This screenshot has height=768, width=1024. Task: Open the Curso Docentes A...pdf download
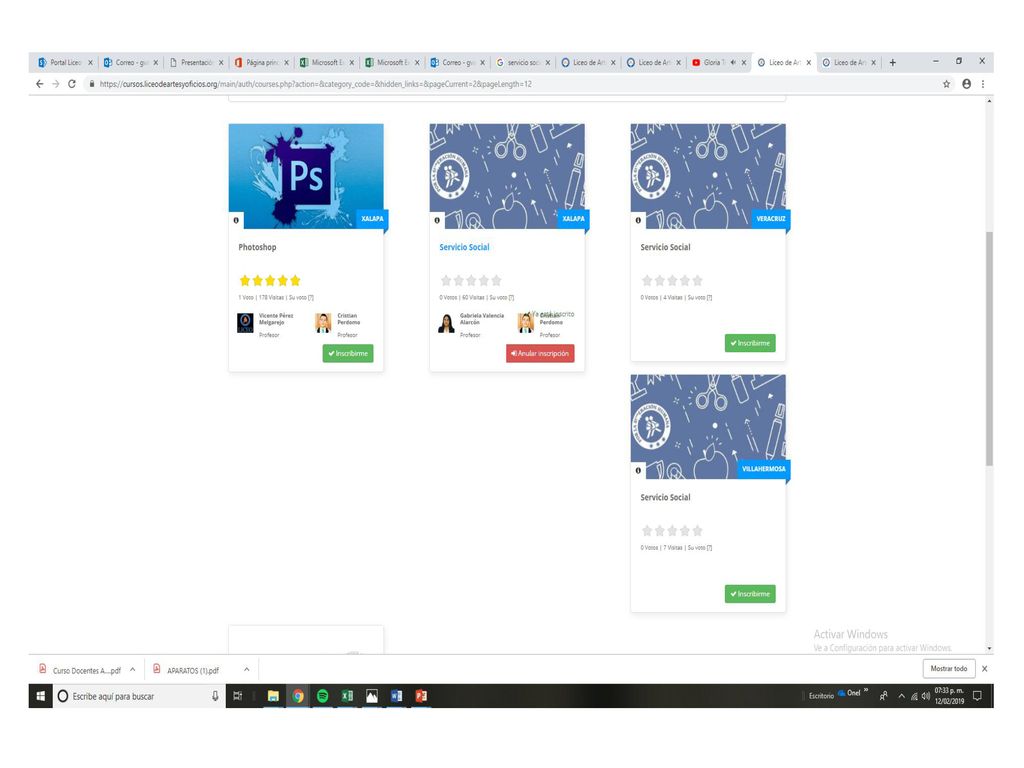[80, 671]
